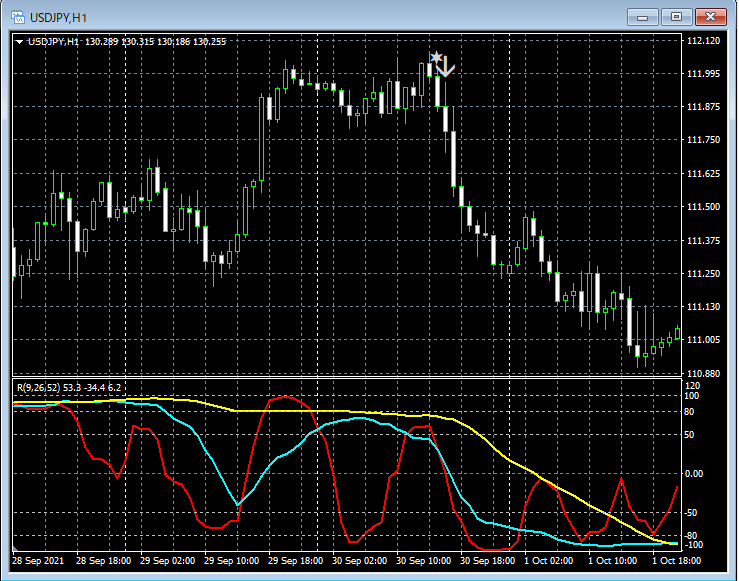Click the USDJPY chart window icon
The width and height of the screenshot is (739, 581).
click(17, 18)
